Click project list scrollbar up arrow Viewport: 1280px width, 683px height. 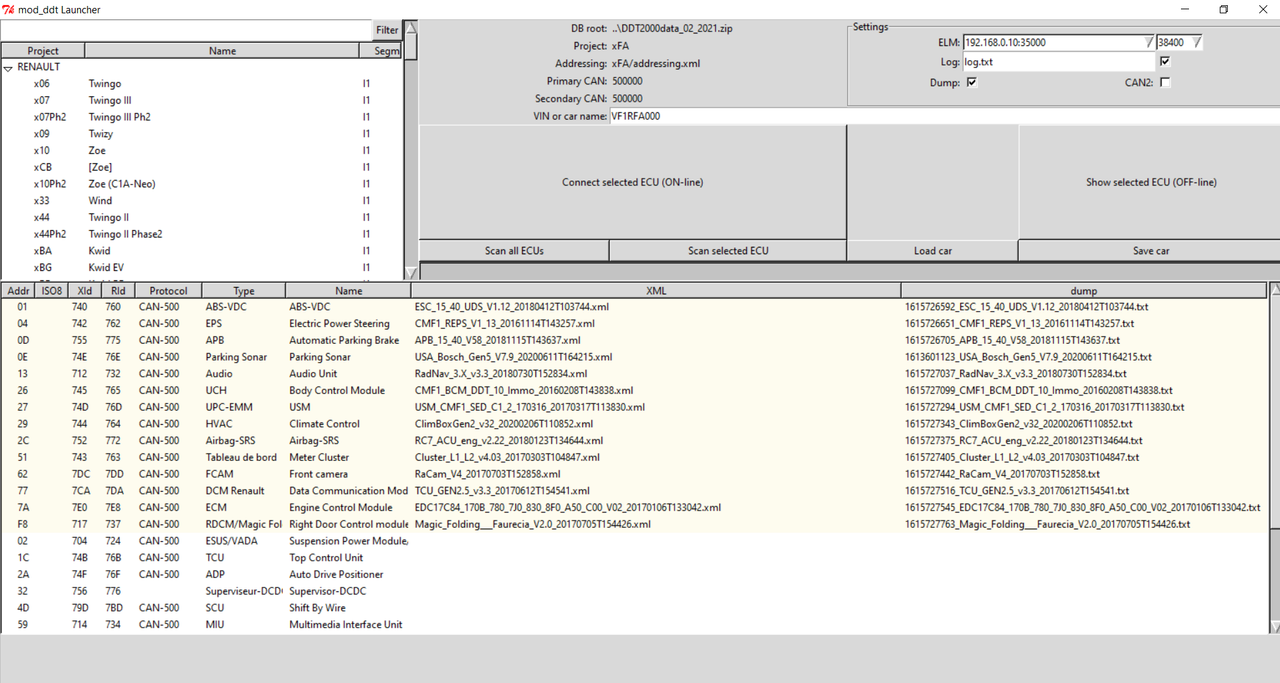(410, 28)
